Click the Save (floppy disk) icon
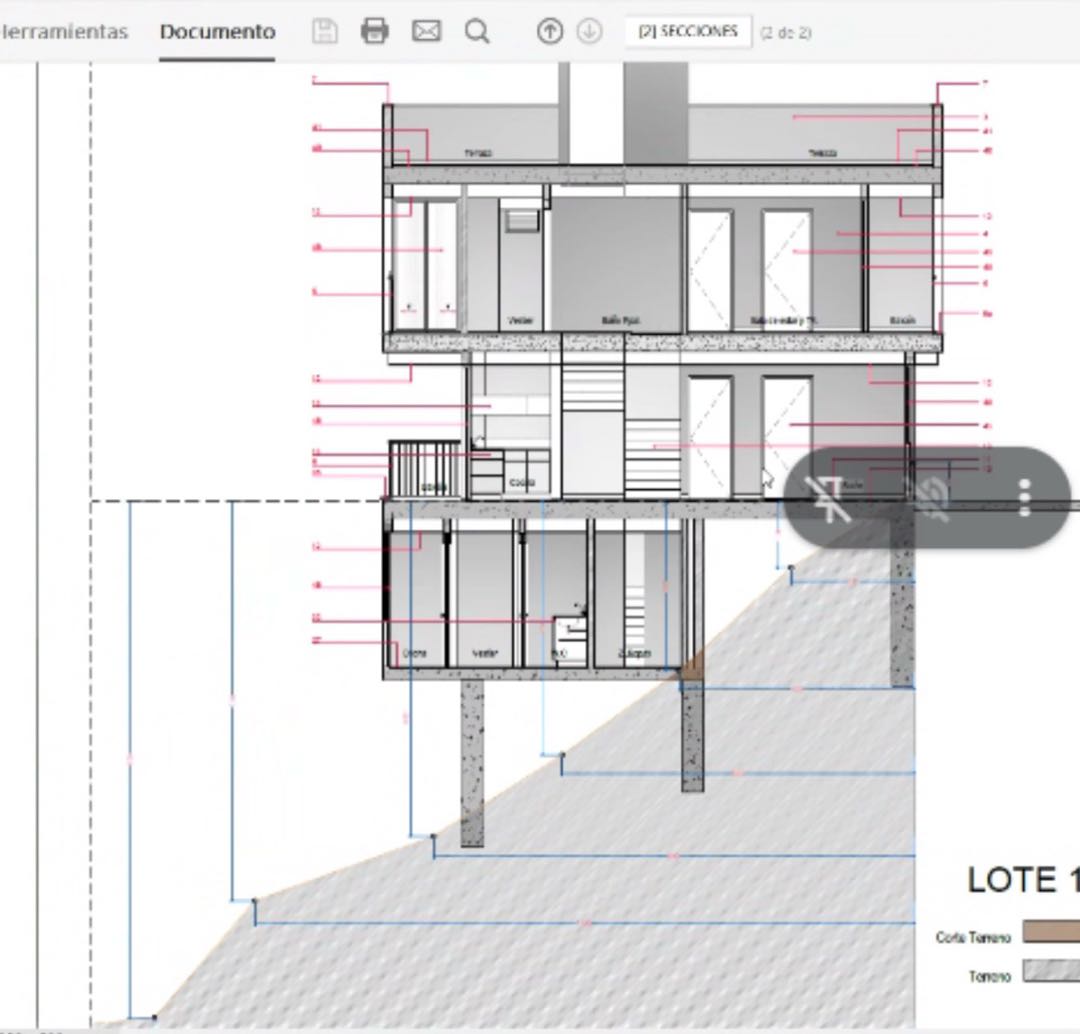 [x=324, y=31]
